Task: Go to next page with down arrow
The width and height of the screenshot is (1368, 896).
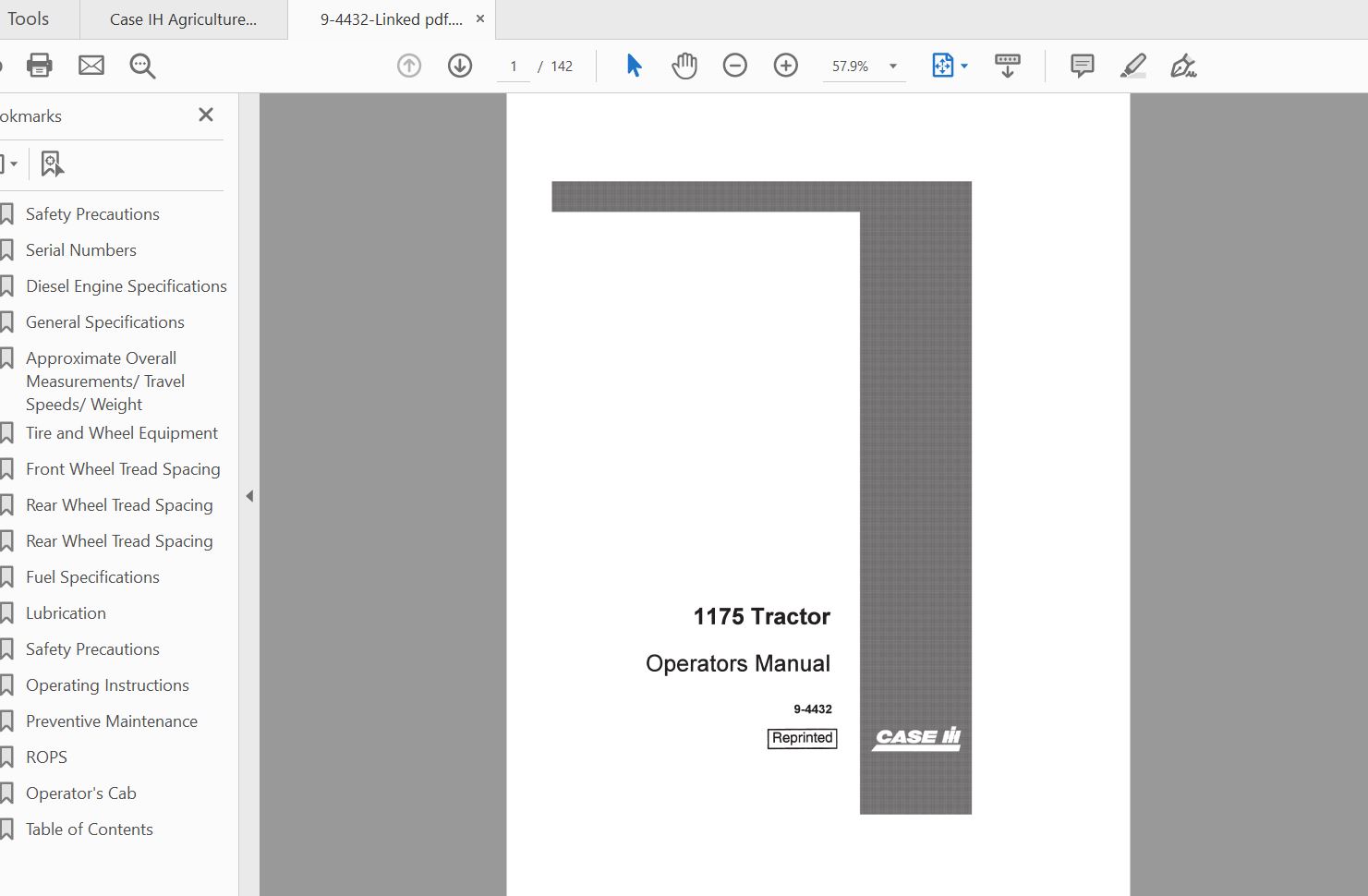Action: coord(459,66)
